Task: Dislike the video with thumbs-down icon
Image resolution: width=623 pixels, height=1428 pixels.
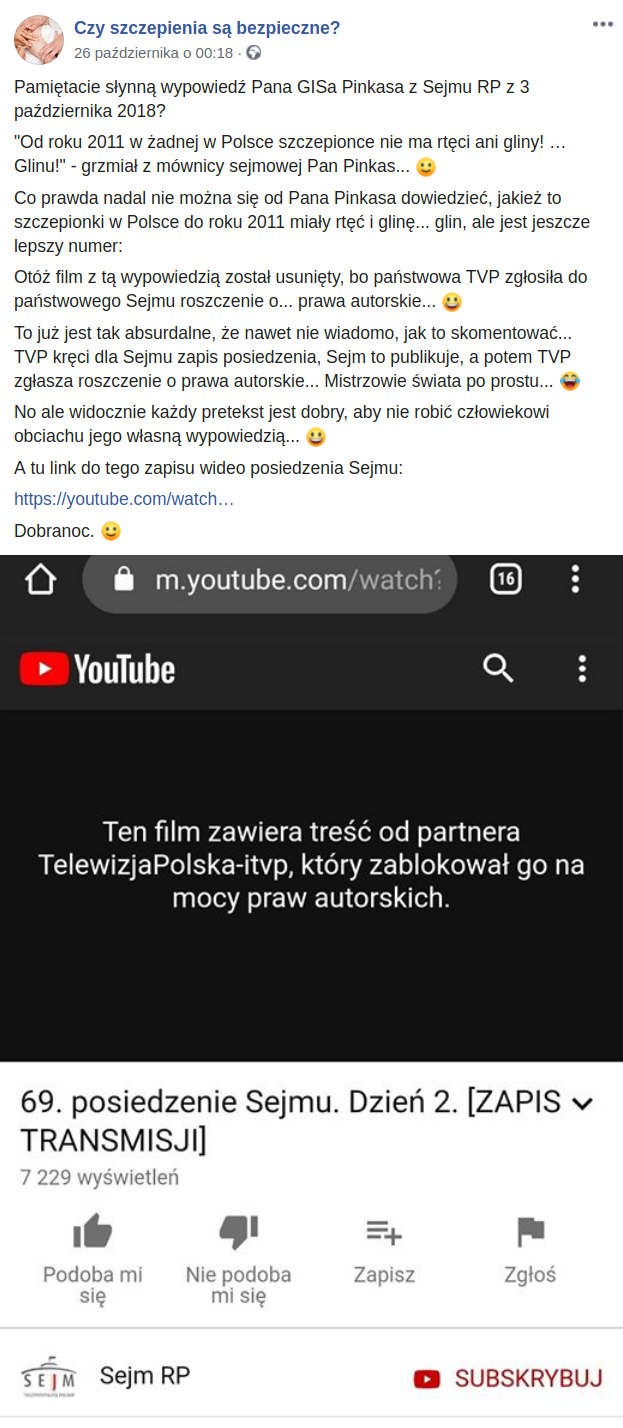Action: tap(238, 1257)
